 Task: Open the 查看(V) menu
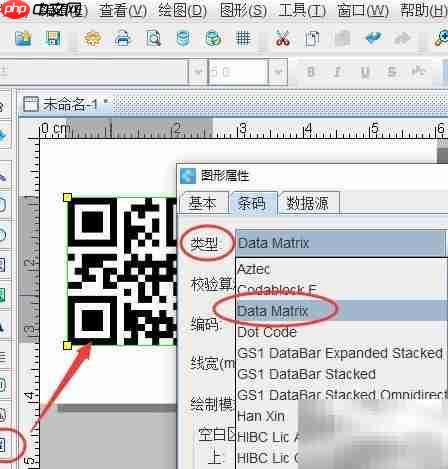click(123, 11)
